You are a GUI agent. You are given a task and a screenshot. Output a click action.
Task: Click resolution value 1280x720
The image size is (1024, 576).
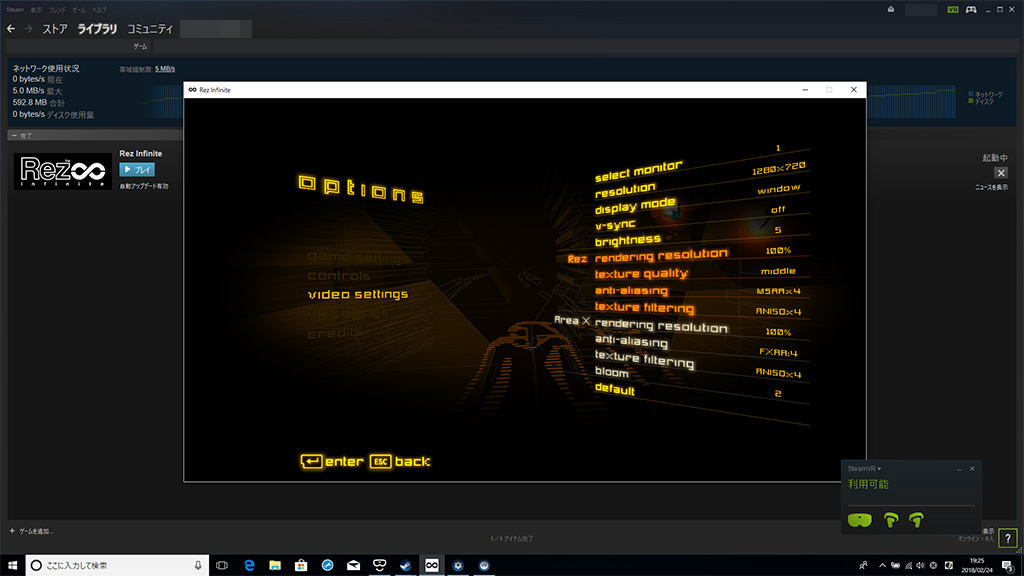click(x=778, y=168)
